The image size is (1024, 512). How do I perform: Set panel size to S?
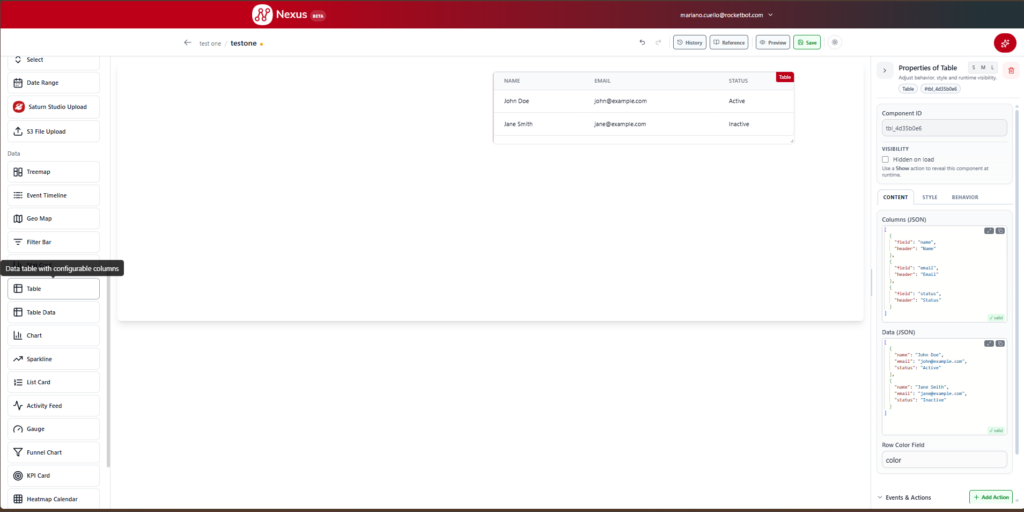pos(973,67)
